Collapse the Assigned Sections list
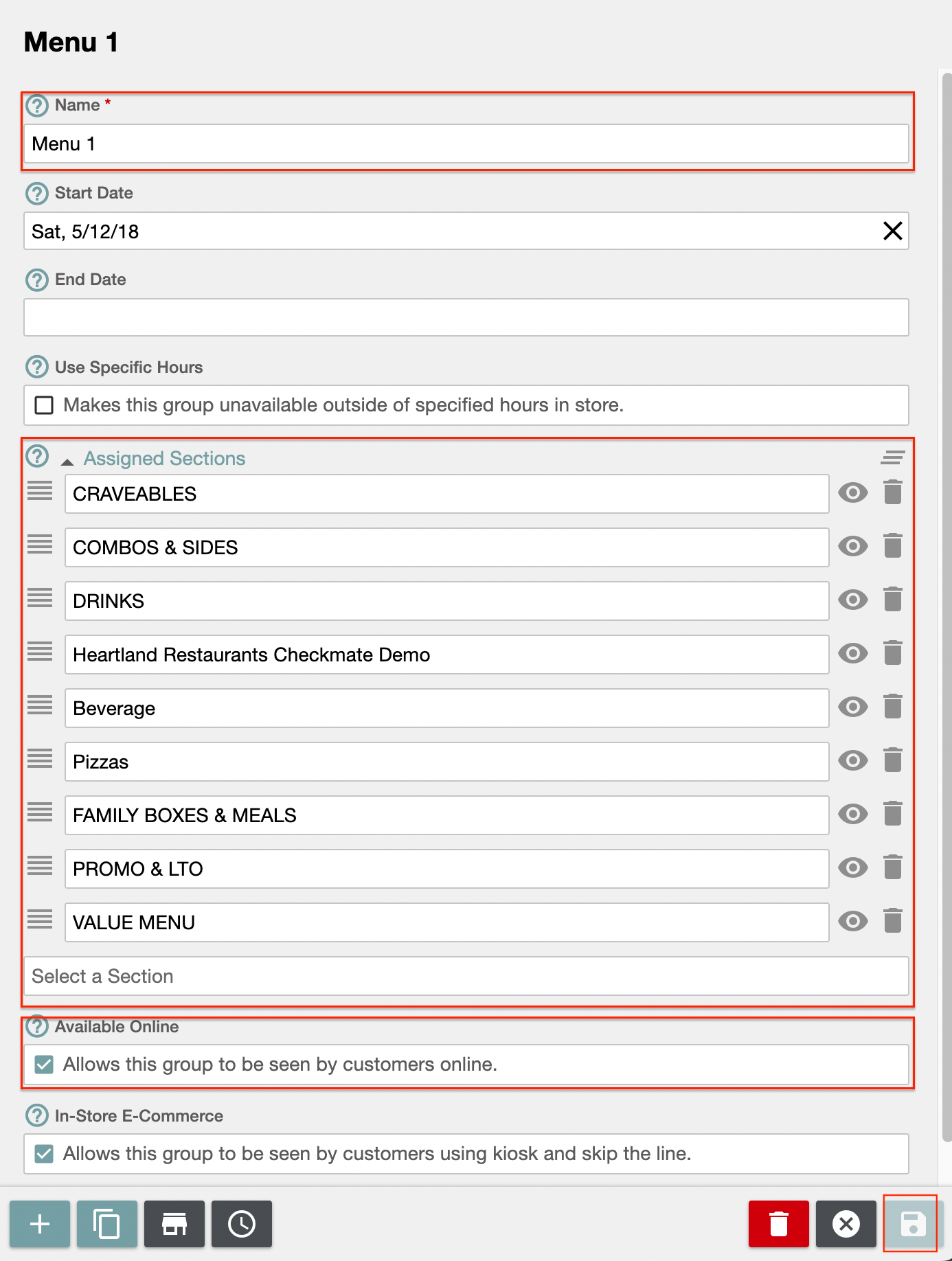Viewport: 952px width, 1261px height. [67, 462]
